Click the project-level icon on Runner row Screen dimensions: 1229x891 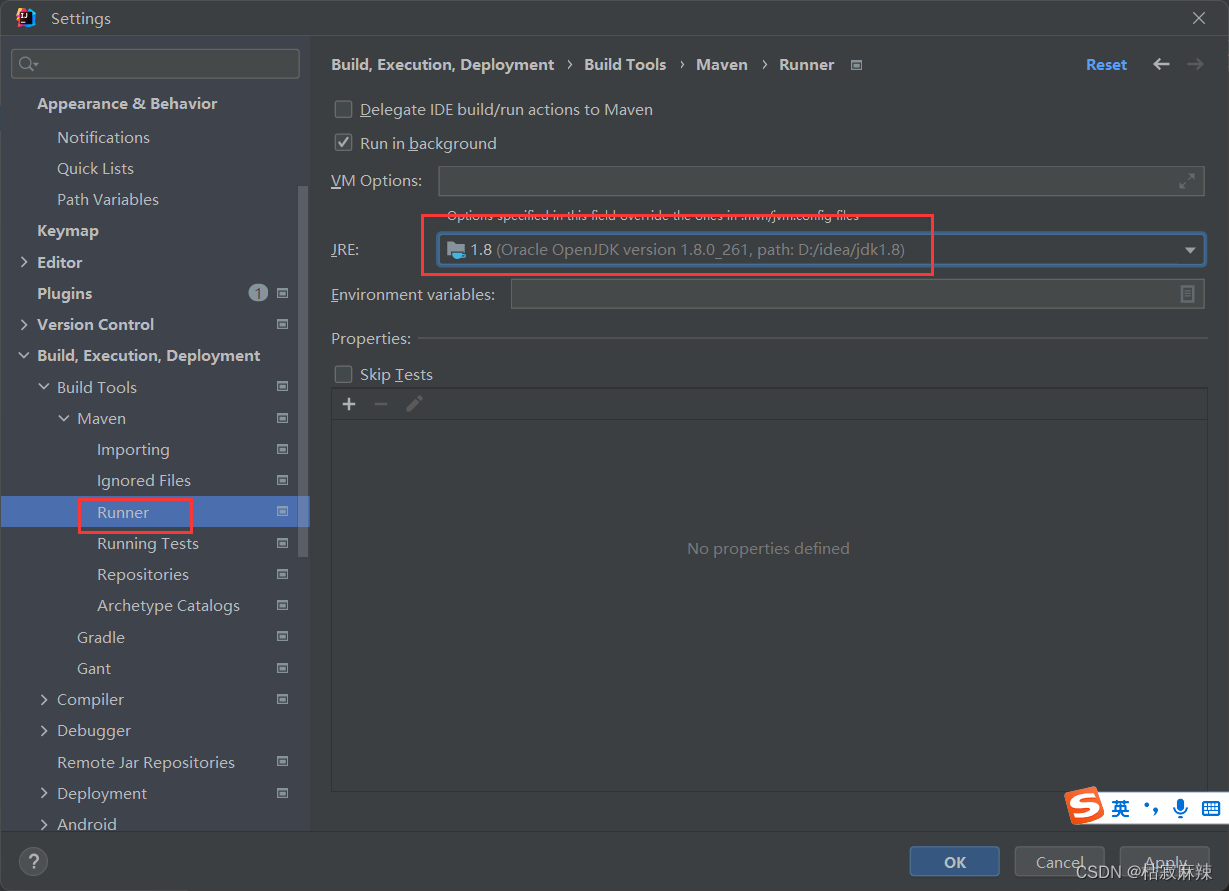(x=283, y=512)
